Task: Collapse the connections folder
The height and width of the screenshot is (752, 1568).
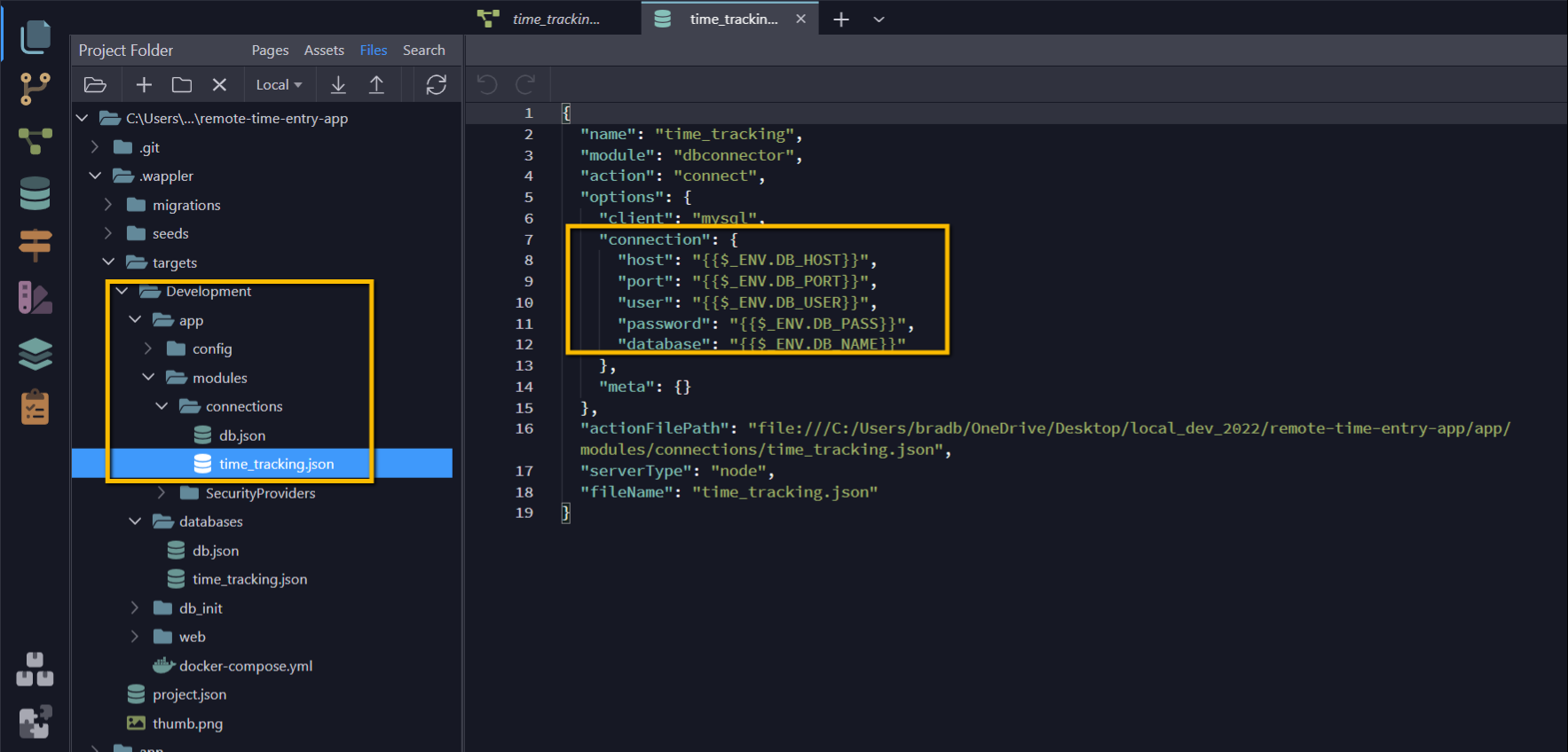Action: tap(162, 406)
